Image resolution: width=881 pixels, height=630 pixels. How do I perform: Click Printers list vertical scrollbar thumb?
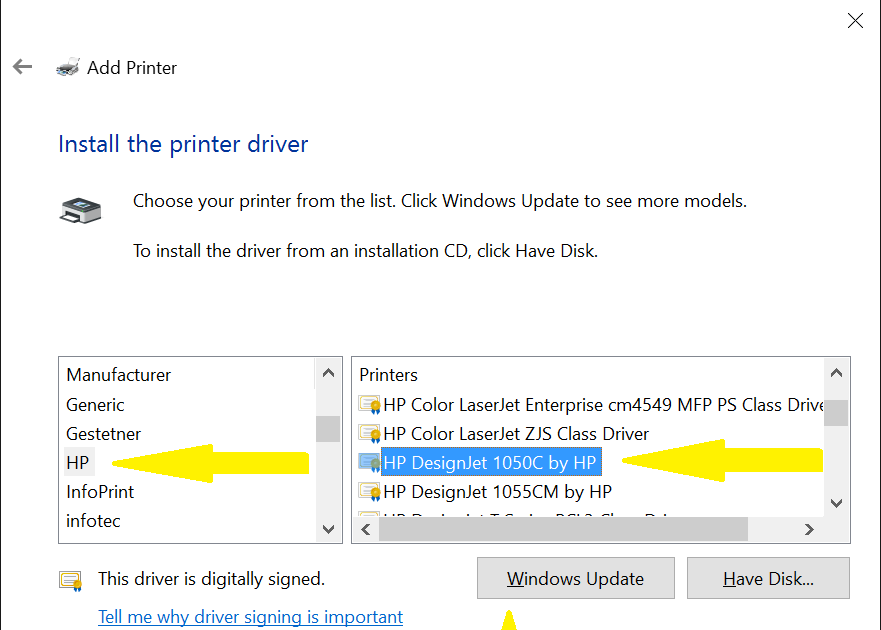coord(836,413)
